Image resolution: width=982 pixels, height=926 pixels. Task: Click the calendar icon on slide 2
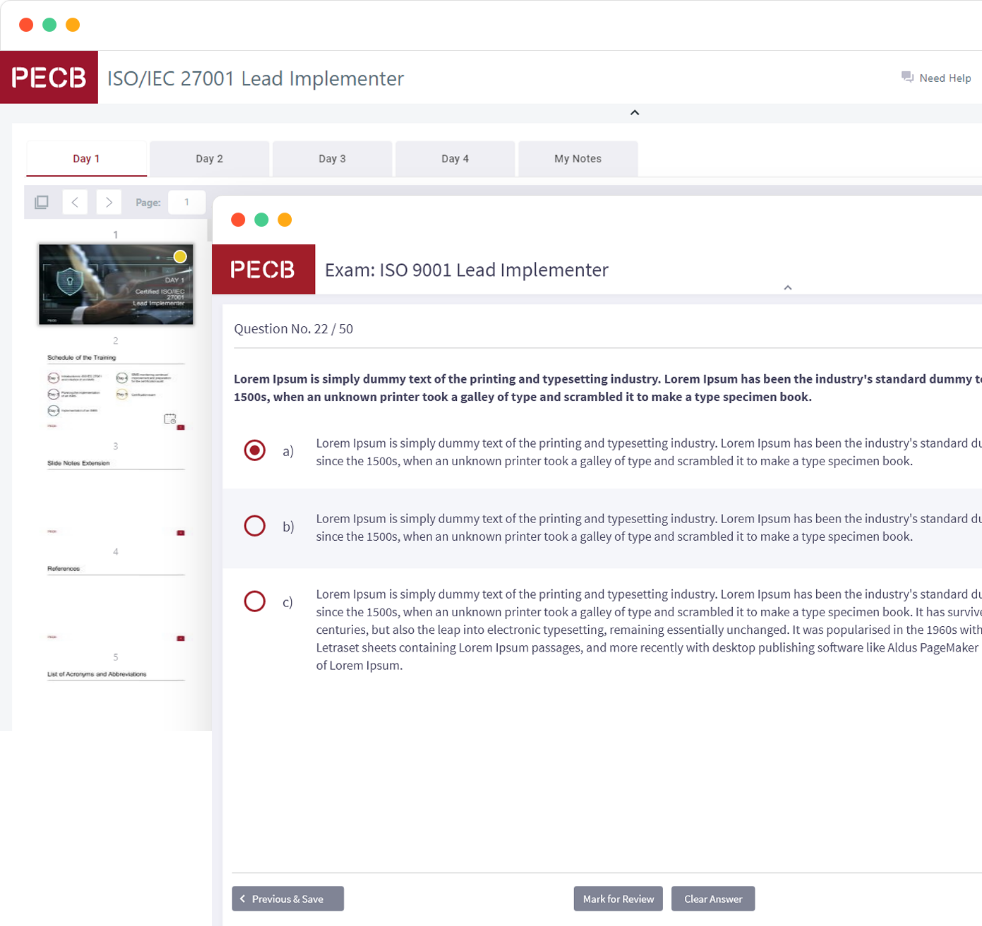(x=170, y=419)
